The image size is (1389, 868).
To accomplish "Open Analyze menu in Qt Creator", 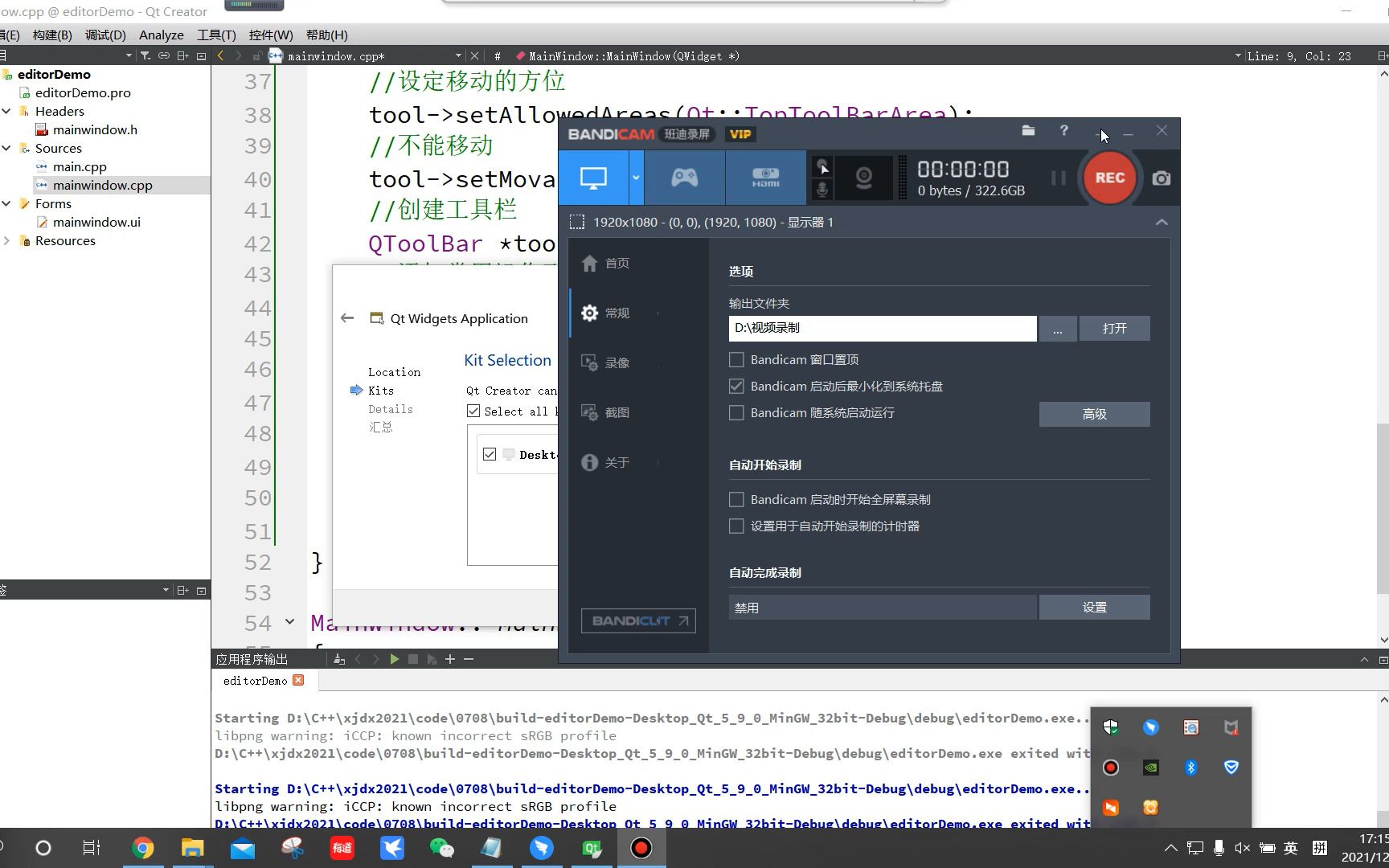I will [162, 35].
